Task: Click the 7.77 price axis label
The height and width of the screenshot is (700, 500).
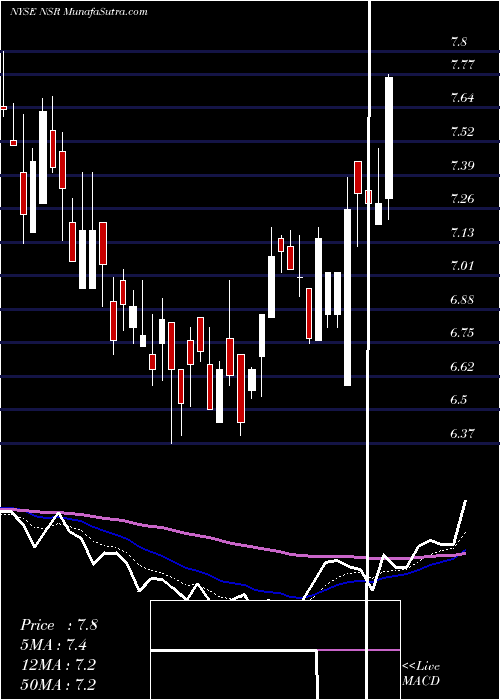Action: [462, 65]
